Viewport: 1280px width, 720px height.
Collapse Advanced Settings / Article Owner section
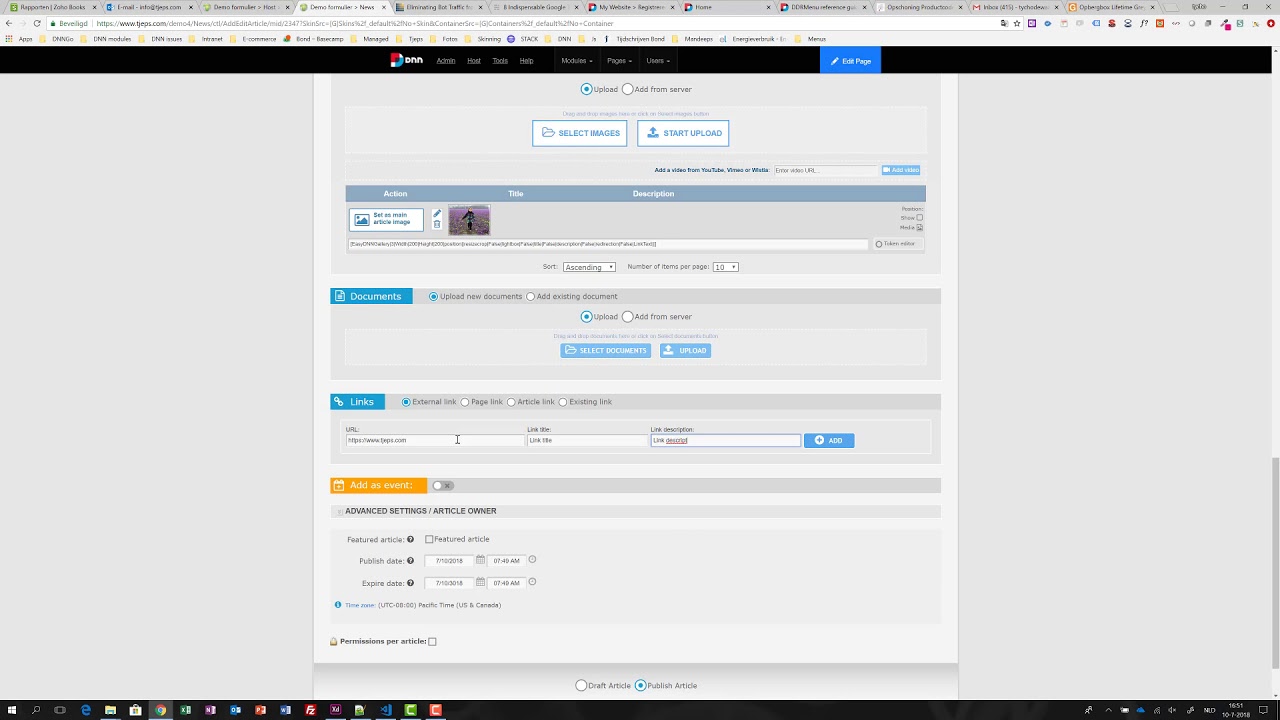[339, 511]
